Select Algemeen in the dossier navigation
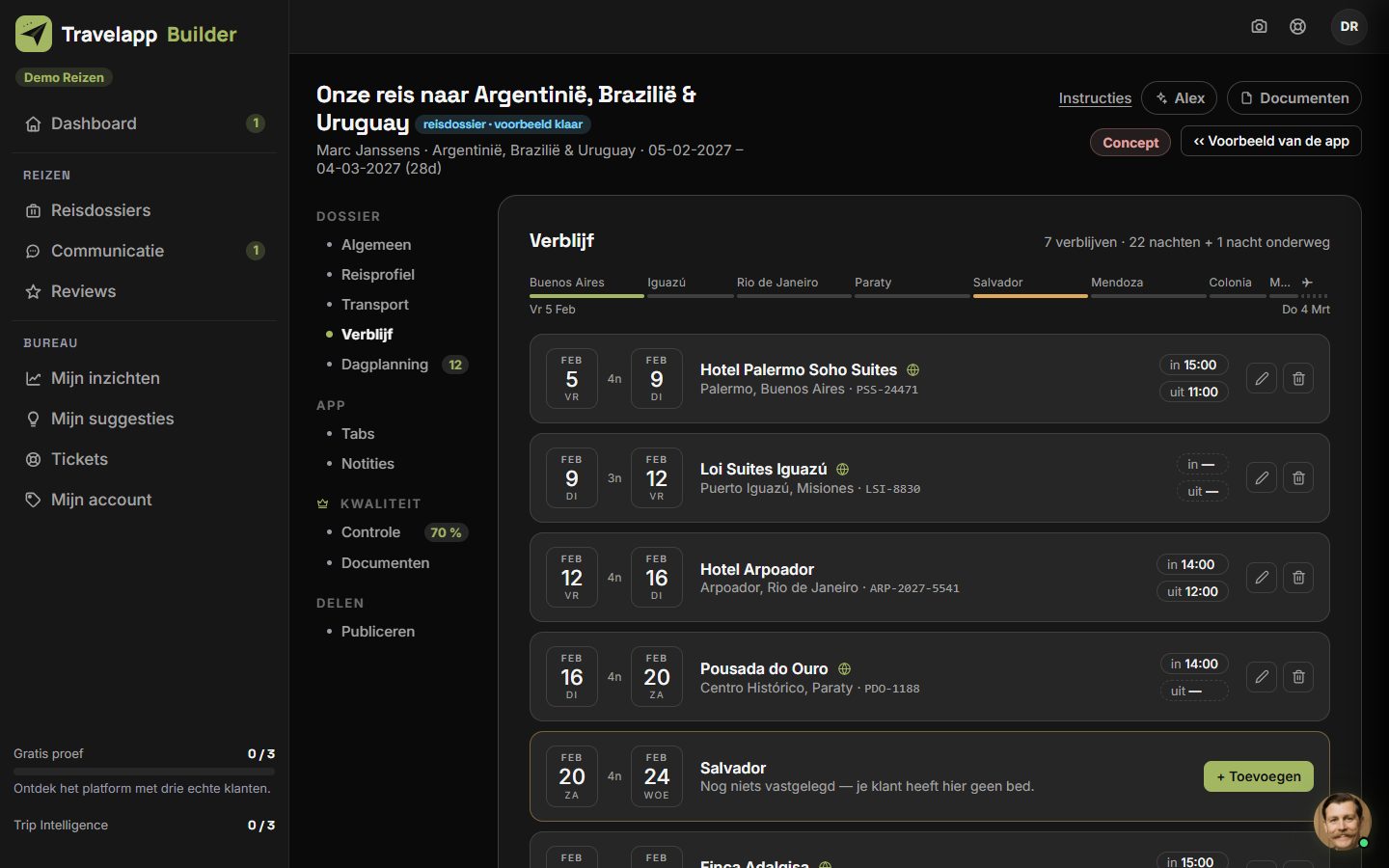This screenshot has height=868, width=1389. 376,245
